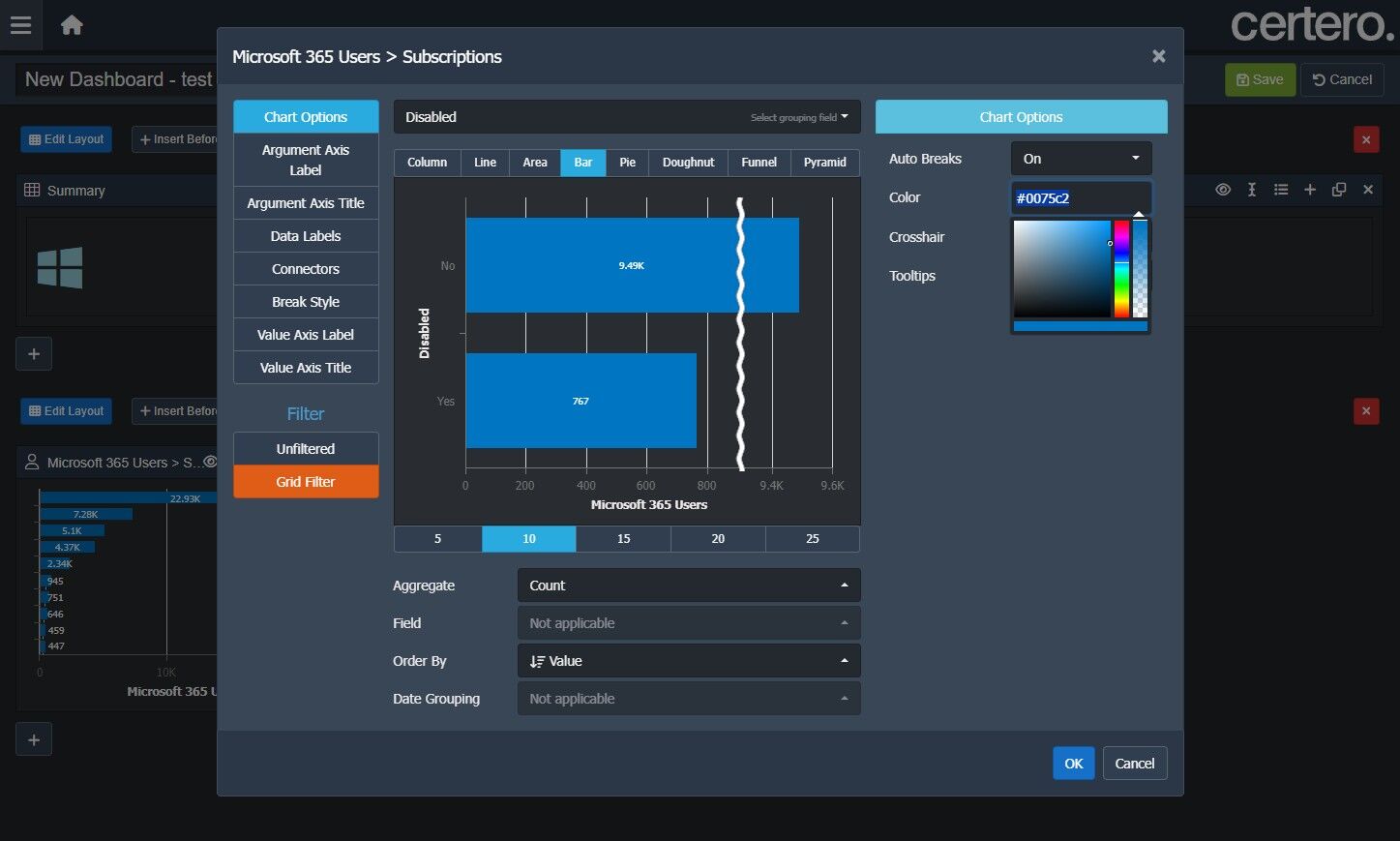The image size is (1400, 841).
Task: Click the duplicate icon in Summary panel header
Action: click(1339, 190)
